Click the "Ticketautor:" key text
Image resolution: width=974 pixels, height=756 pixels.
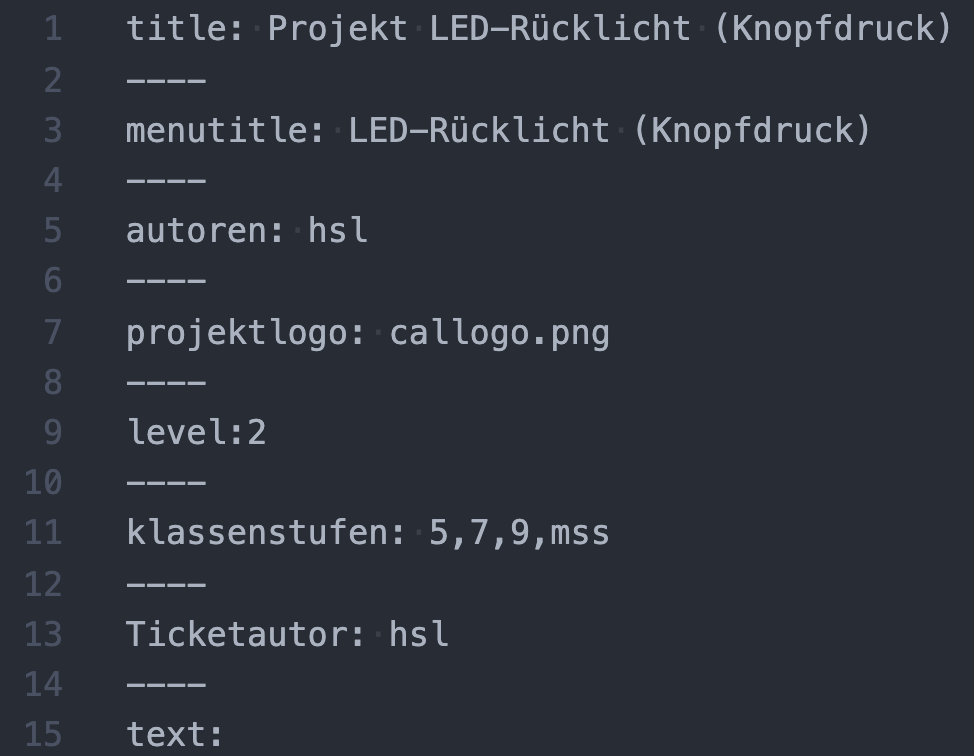coord(245,634)
